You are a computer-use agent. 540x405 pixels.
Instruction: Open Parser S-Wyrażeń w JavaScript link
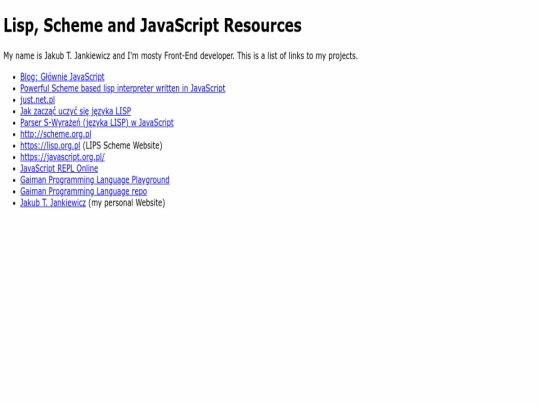(97, 123)
